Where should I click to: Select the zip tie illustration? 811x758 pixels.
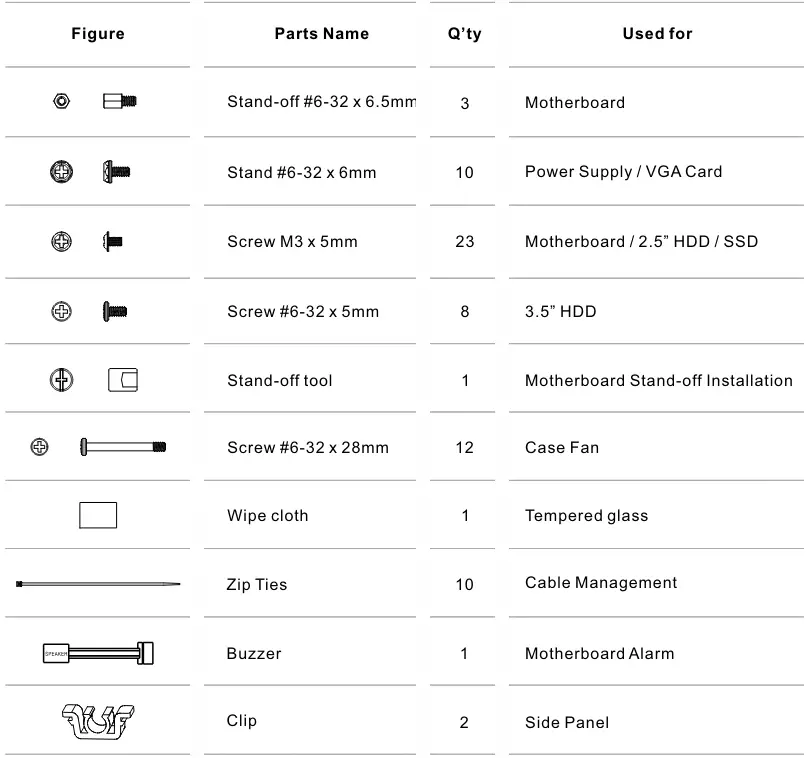pyautogui.click(x=98, y=584)
